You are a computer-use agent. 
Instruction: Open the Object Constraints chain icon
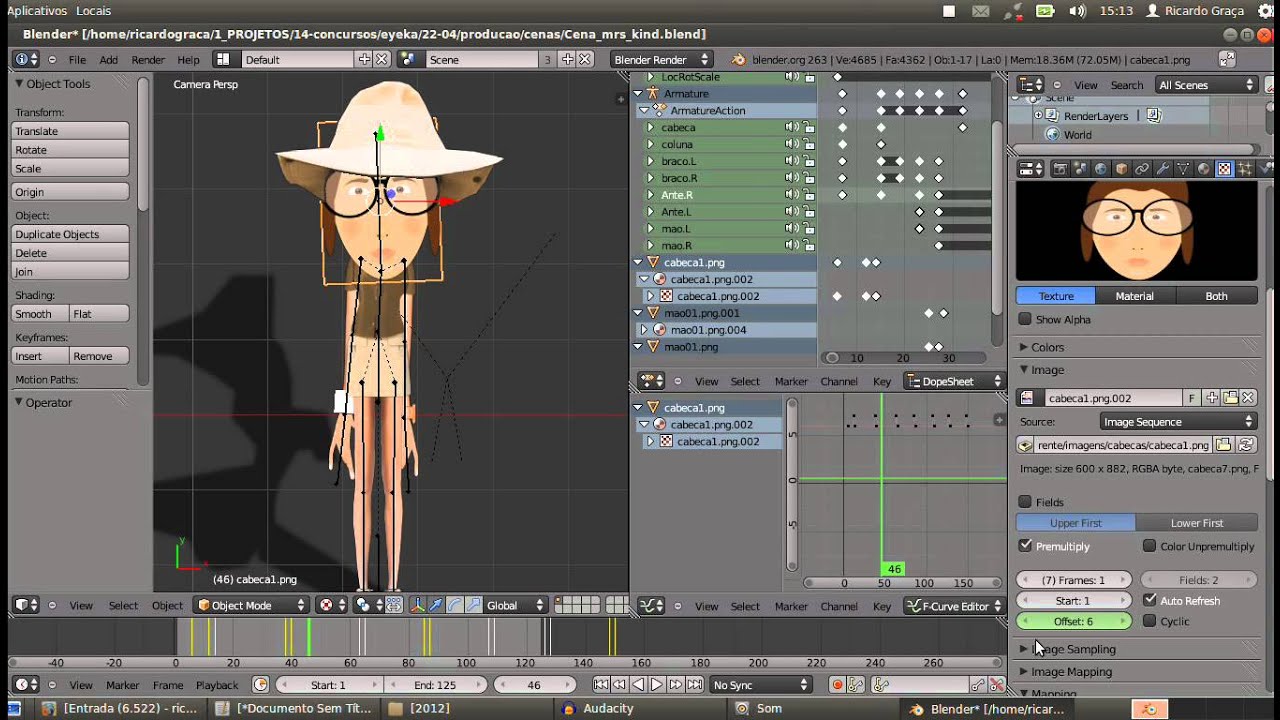[x=1142, y=169]
